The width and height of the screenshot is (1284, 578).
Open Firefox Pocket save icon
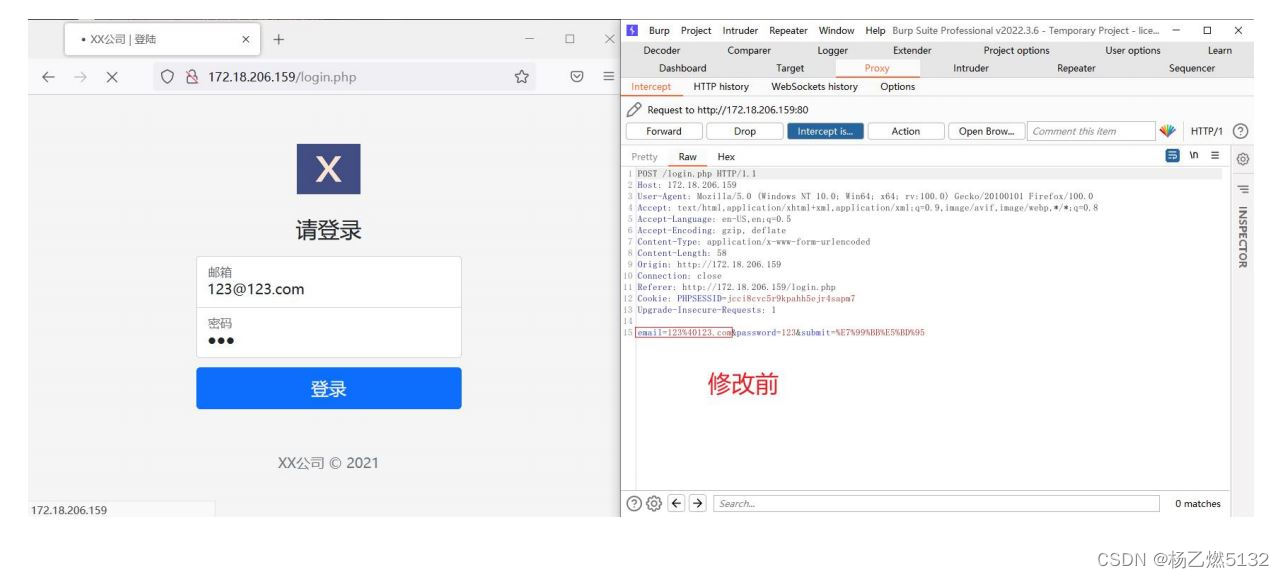tap(576, 77)
